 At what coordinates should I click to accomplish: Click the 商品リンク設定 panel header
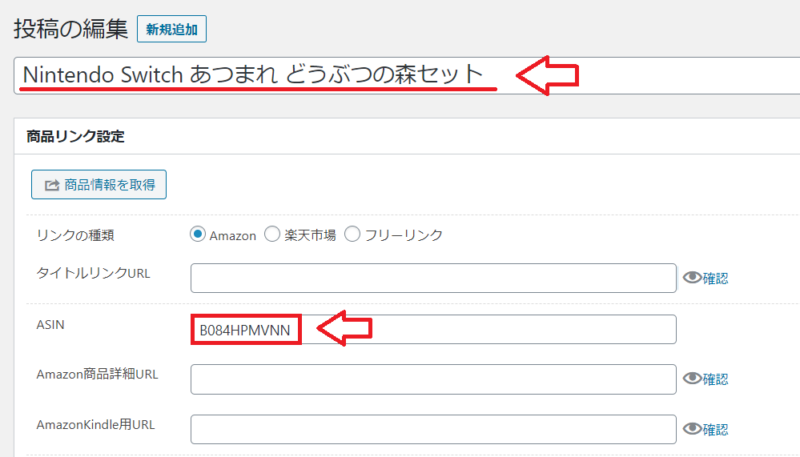click(407, 136)
